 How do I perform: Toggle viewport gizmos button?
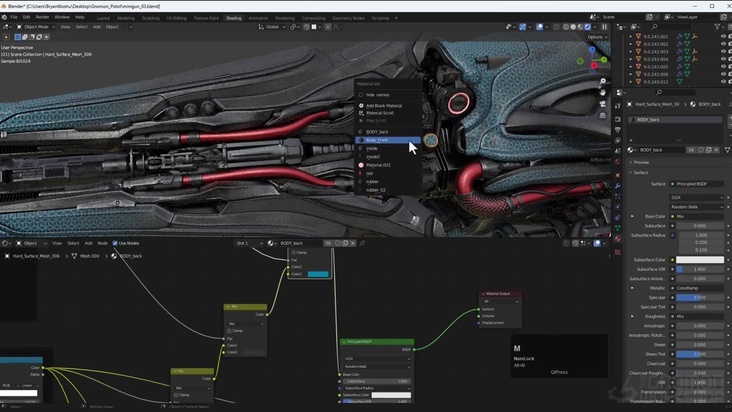(x=522, y=27)
